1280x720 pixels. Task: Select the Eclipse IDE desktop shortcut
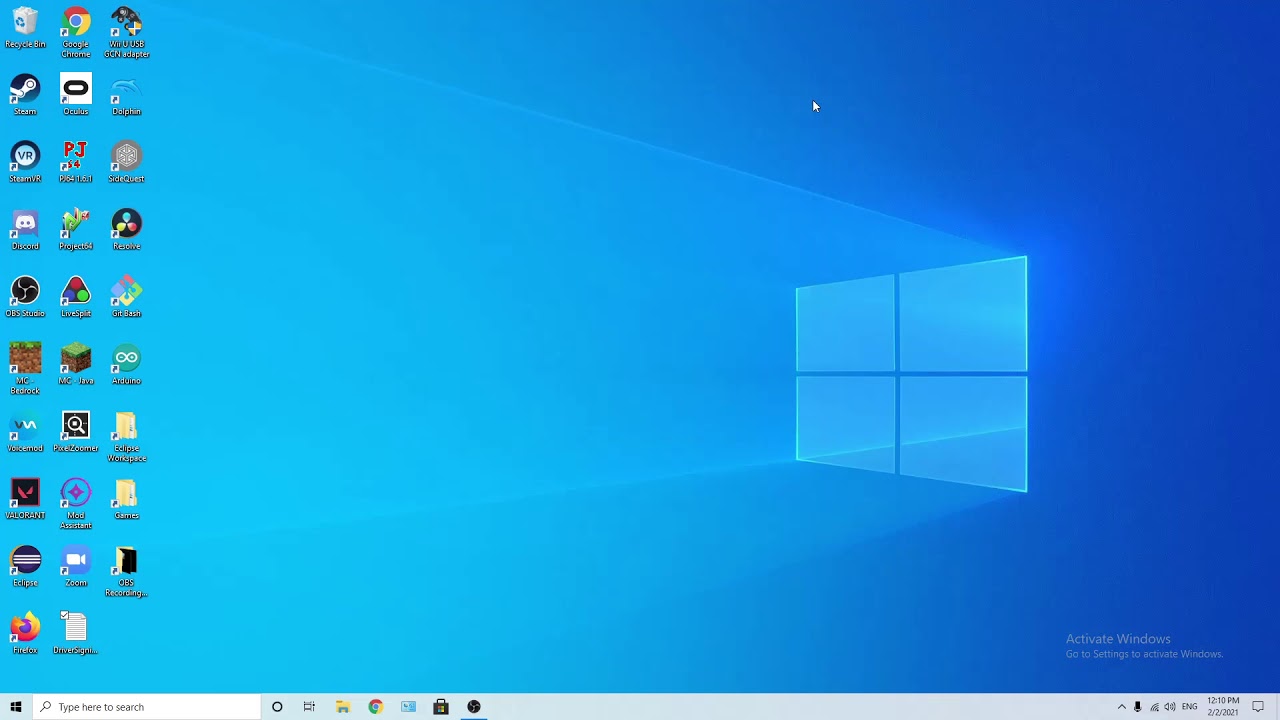pos(25,566)
